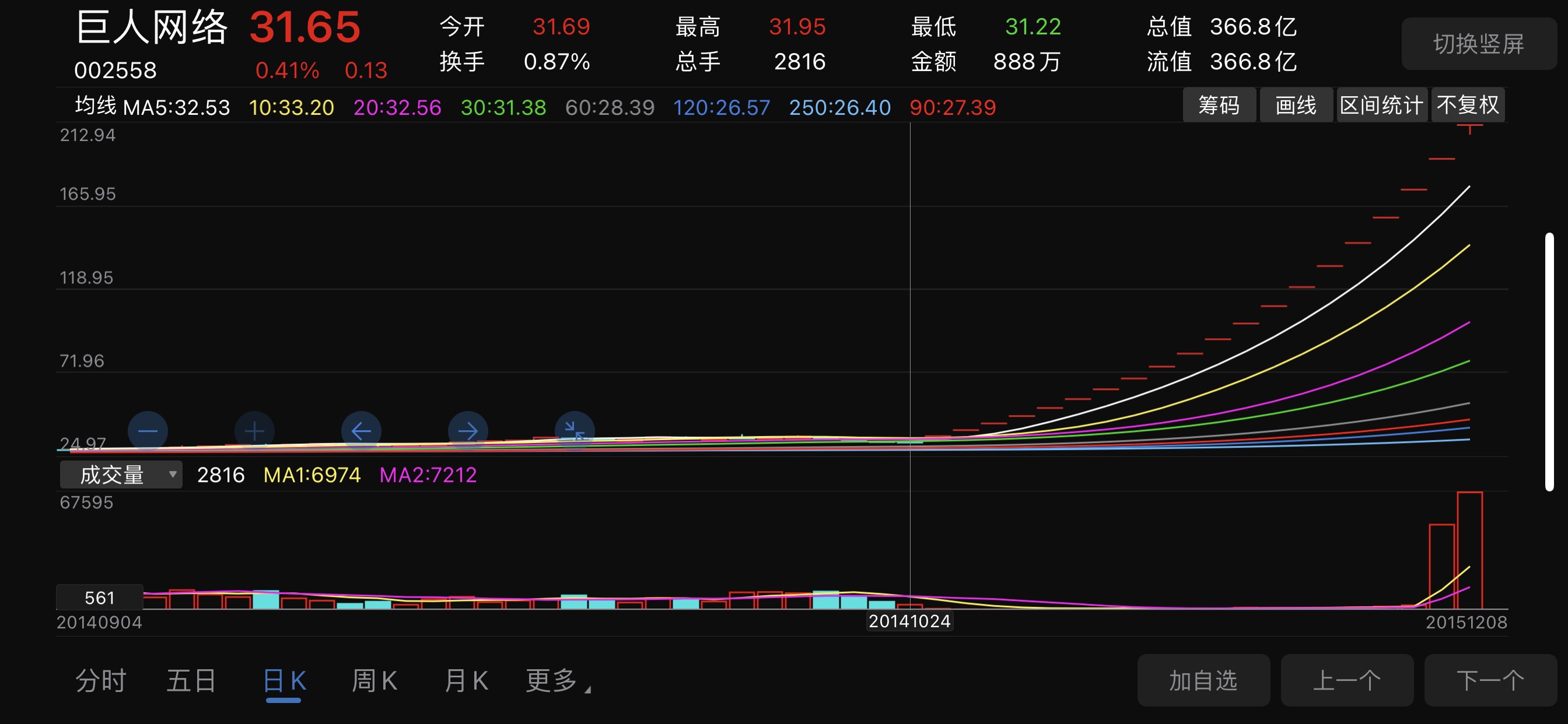Tap the magenta 20:32.56 MA label
Screen dimensions: 1568x724
(397, 108)
